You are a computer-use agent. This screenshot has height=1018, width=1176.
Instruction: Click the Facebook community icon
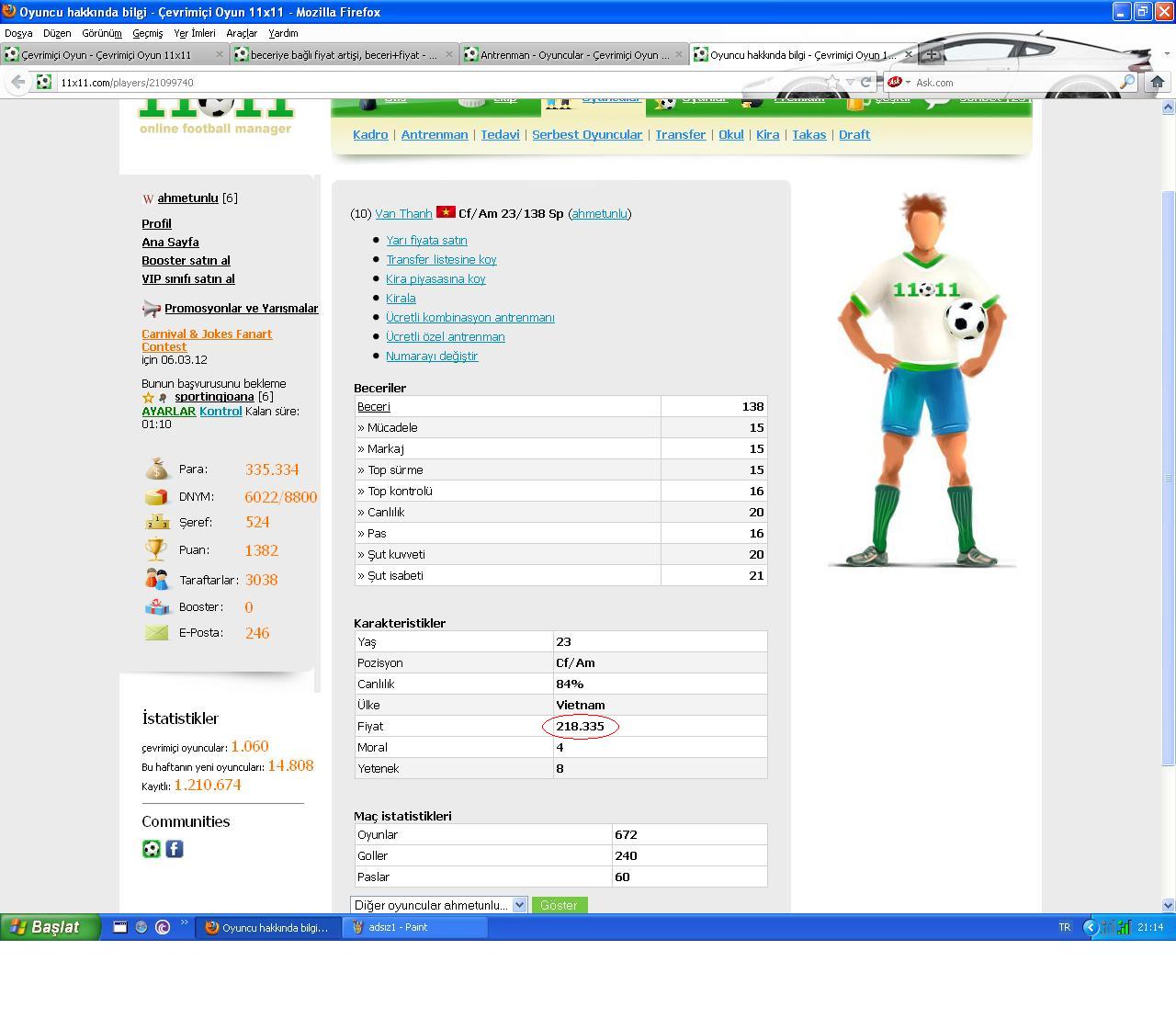pyautogui.click(x=175, y=849)
